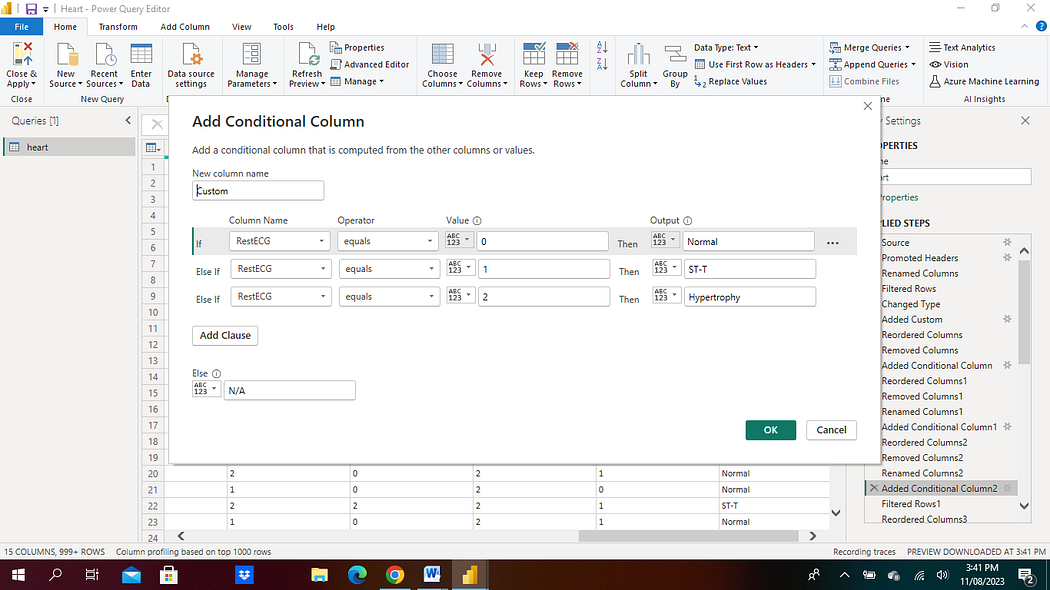Click the save icon in title bar
Screen dimensions: 1050x590
coord(31,9)
